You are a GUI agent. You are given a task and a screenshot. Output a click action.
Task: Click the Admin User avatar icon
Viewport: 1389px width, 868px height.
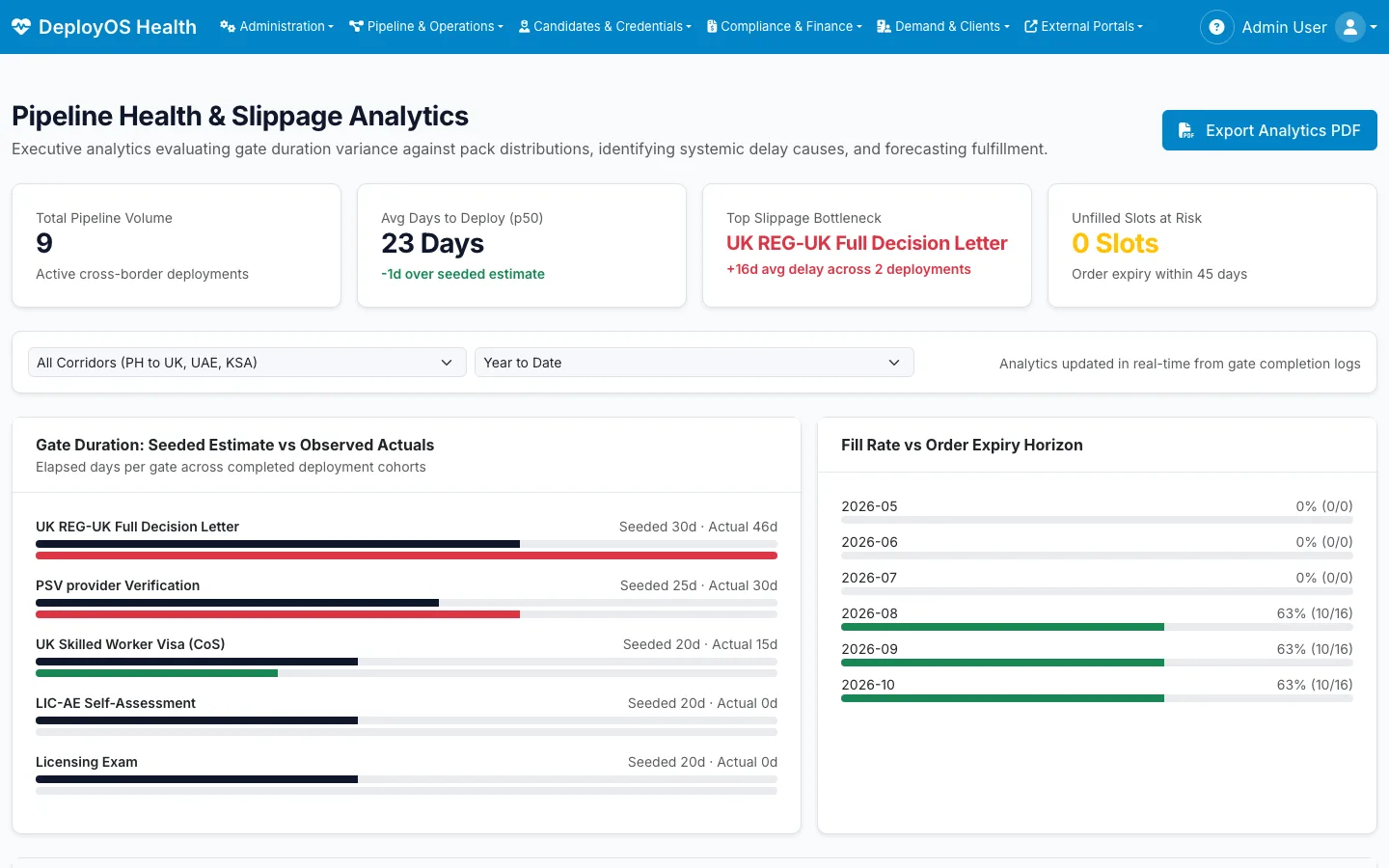pyautogui.click(x=1350, y=27)
